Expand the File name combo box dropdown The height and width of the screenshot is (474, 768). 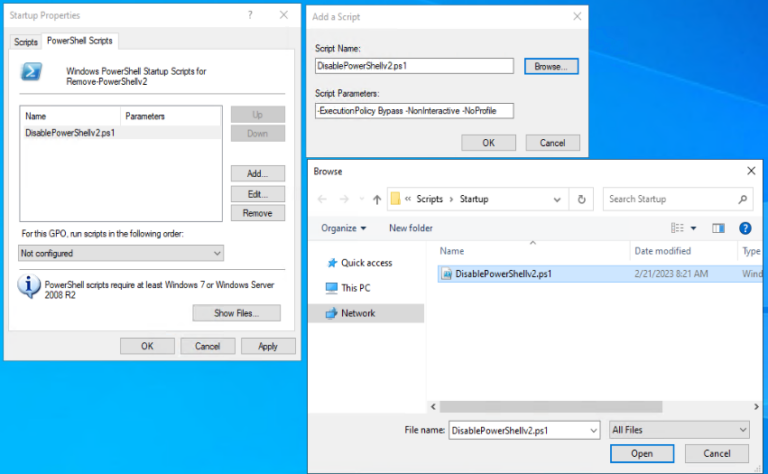point(593,430)
